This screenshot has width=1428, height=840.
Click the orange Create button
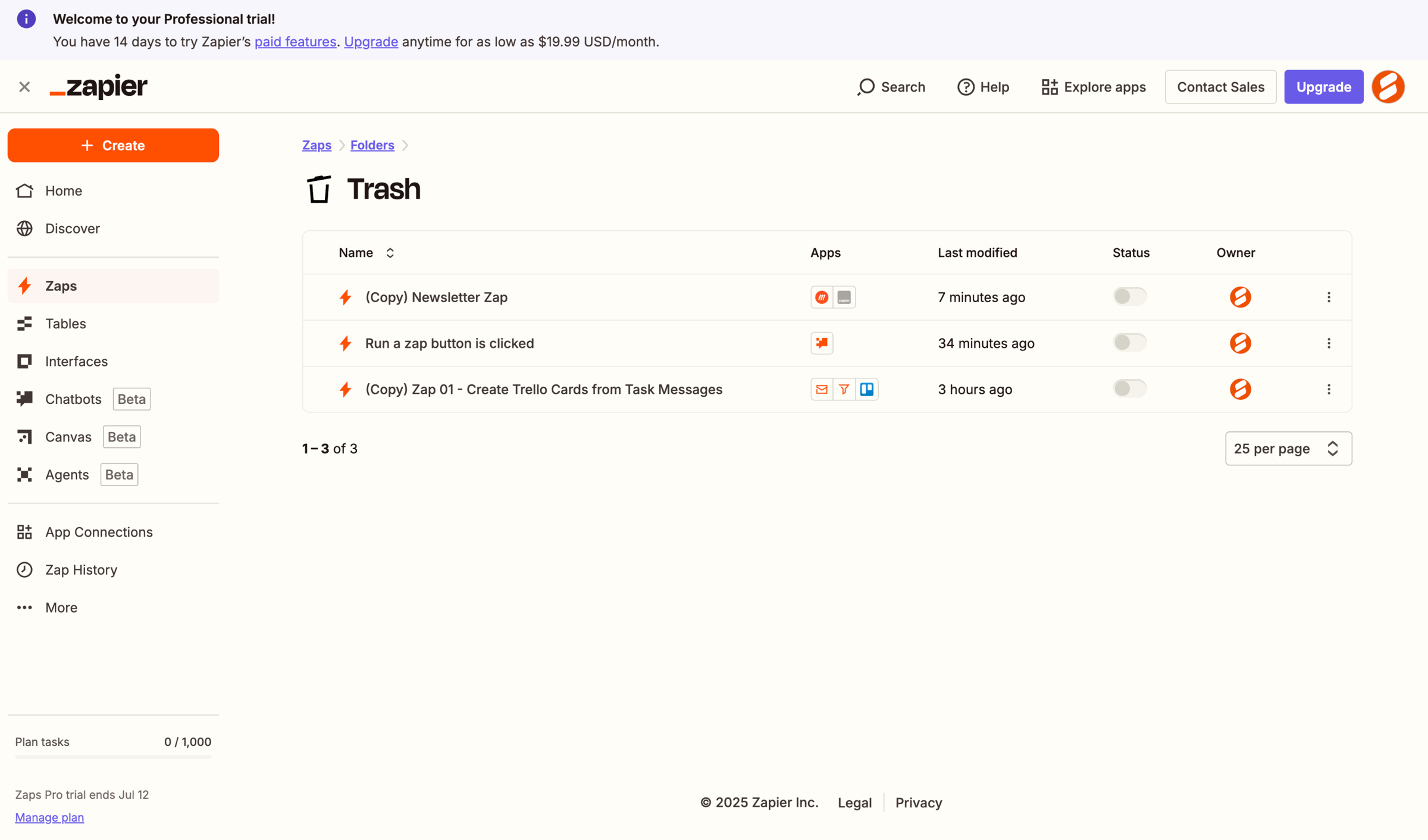(113, 145)
